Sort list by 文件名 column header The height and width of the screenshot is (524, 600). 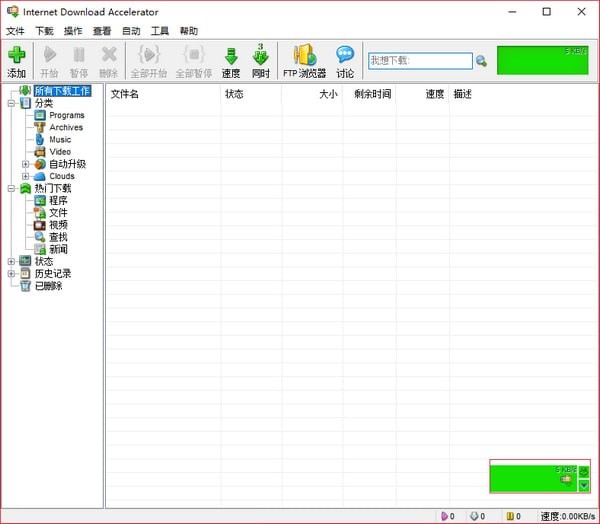[x=125, y=95]
